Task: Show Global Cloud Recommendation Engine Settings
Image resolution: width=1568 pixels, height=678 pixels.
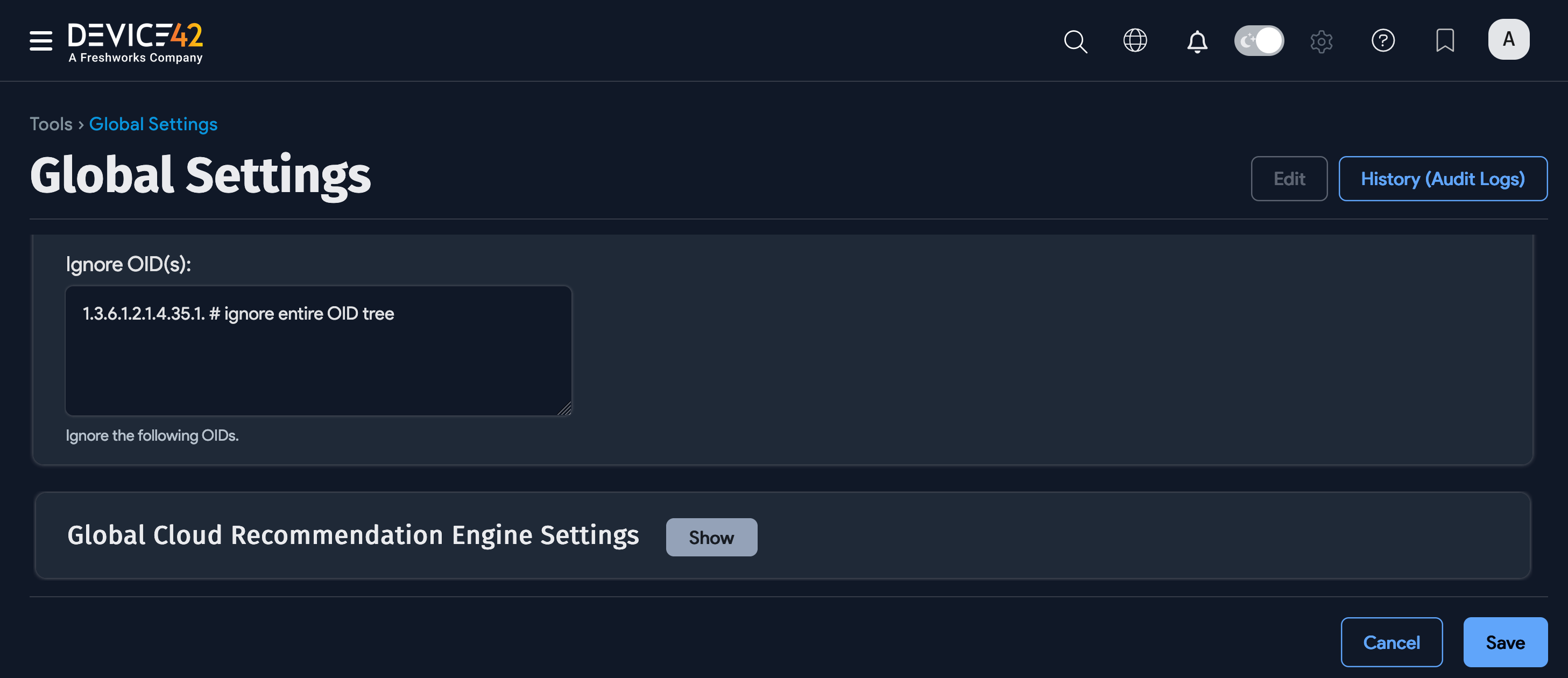Action: click(711, 537)
